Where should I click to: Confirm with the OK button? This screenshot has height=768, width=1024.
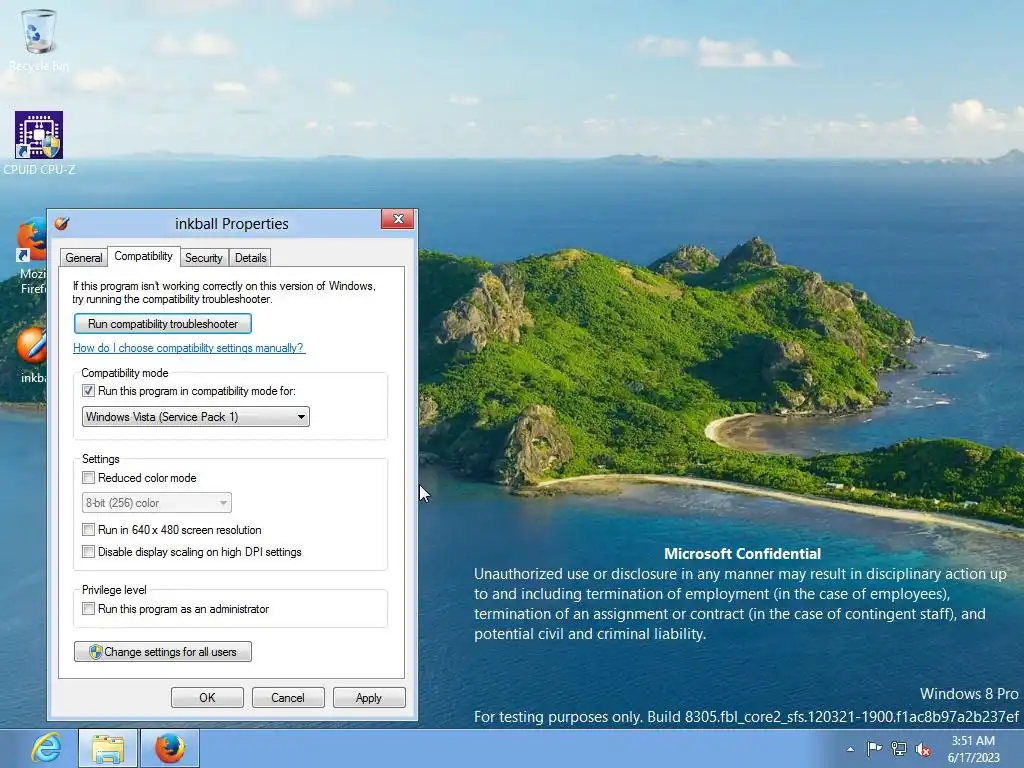(207, 697)
